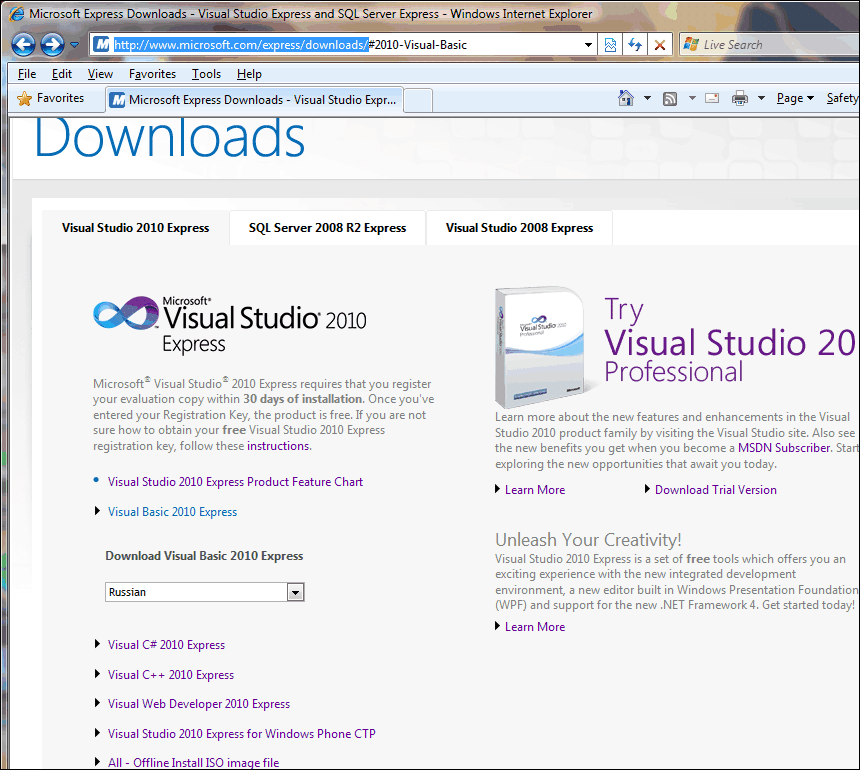Open Visual Studio 2010 Express Product Feature Chart
Screen dimensions: 860x770
(235, 482)
